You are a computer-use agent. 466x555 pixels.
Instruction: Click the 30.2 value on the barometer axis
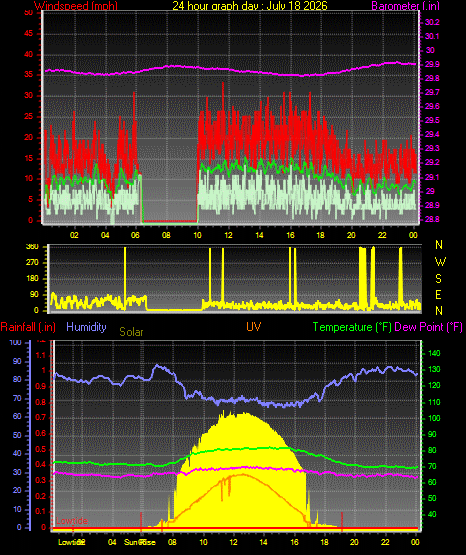[432, 22]
